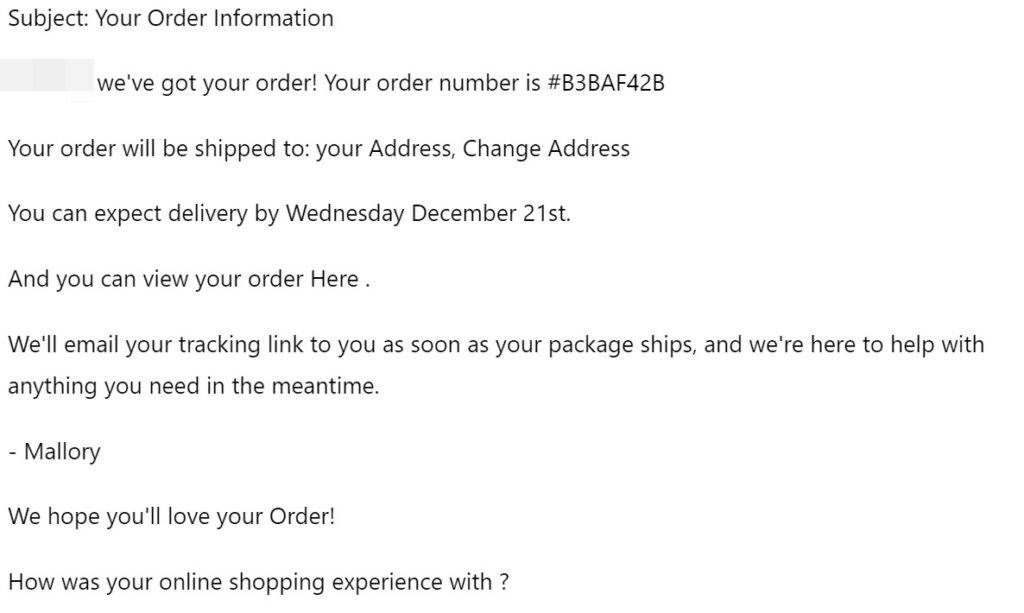
Task: Click the "We hope you'll love your Order!" line
Action: [172, 517]
